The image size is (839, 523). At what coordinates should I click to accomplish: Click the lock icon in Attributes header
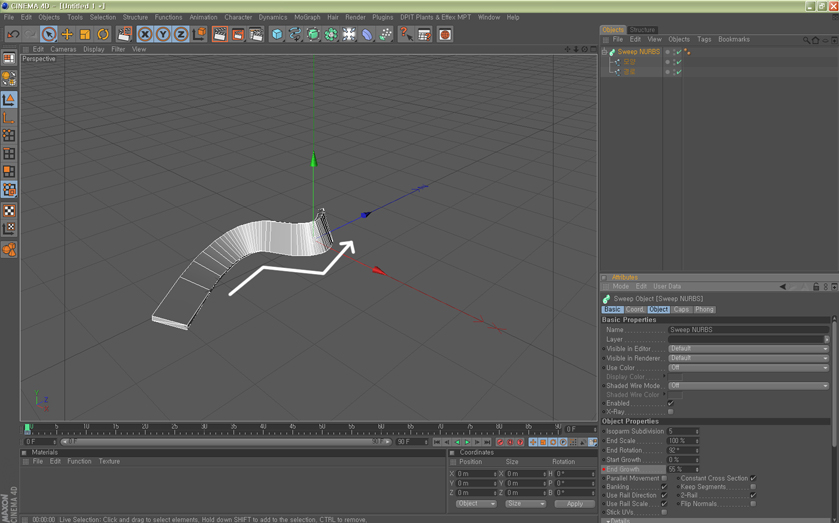pos(816,286)
